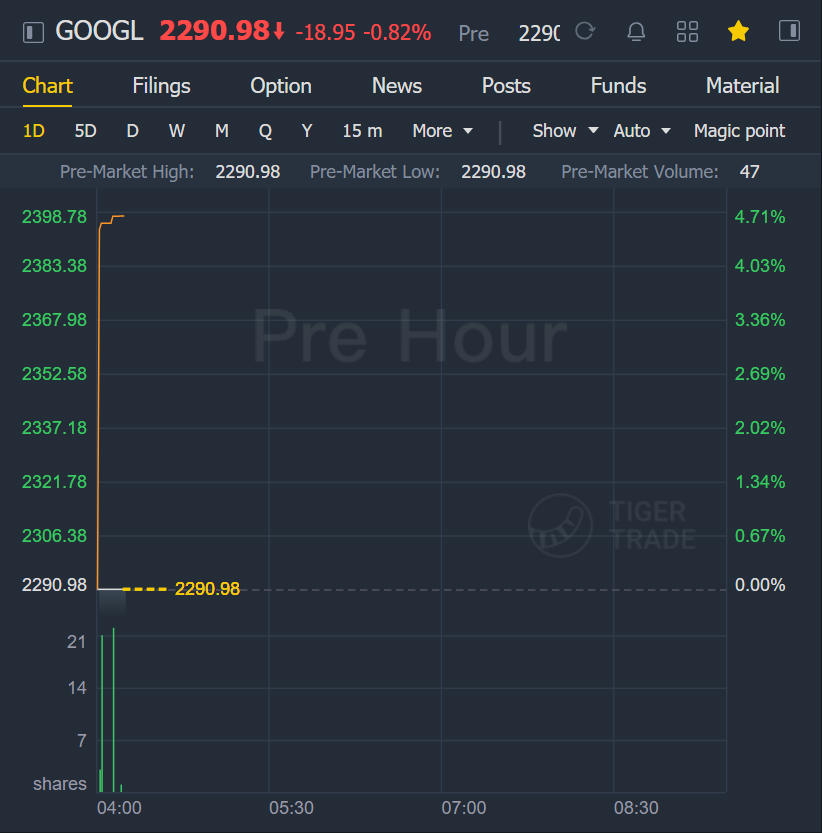This screenshot has height=833, width=822.
Task: Switch to the Chart tab
Action: (47, 86)
